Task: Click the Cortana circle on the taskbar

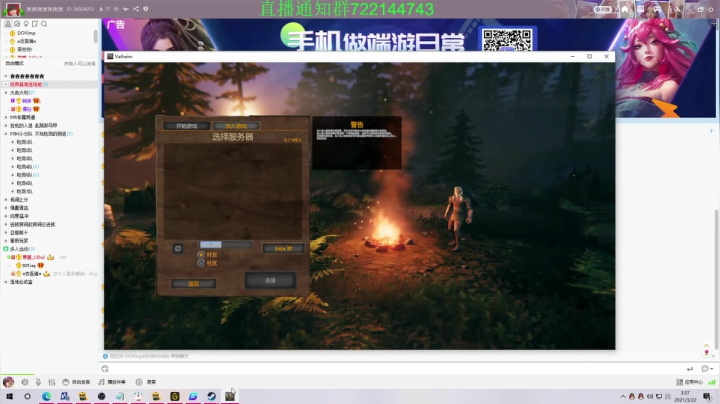Action: pos(28,396)
